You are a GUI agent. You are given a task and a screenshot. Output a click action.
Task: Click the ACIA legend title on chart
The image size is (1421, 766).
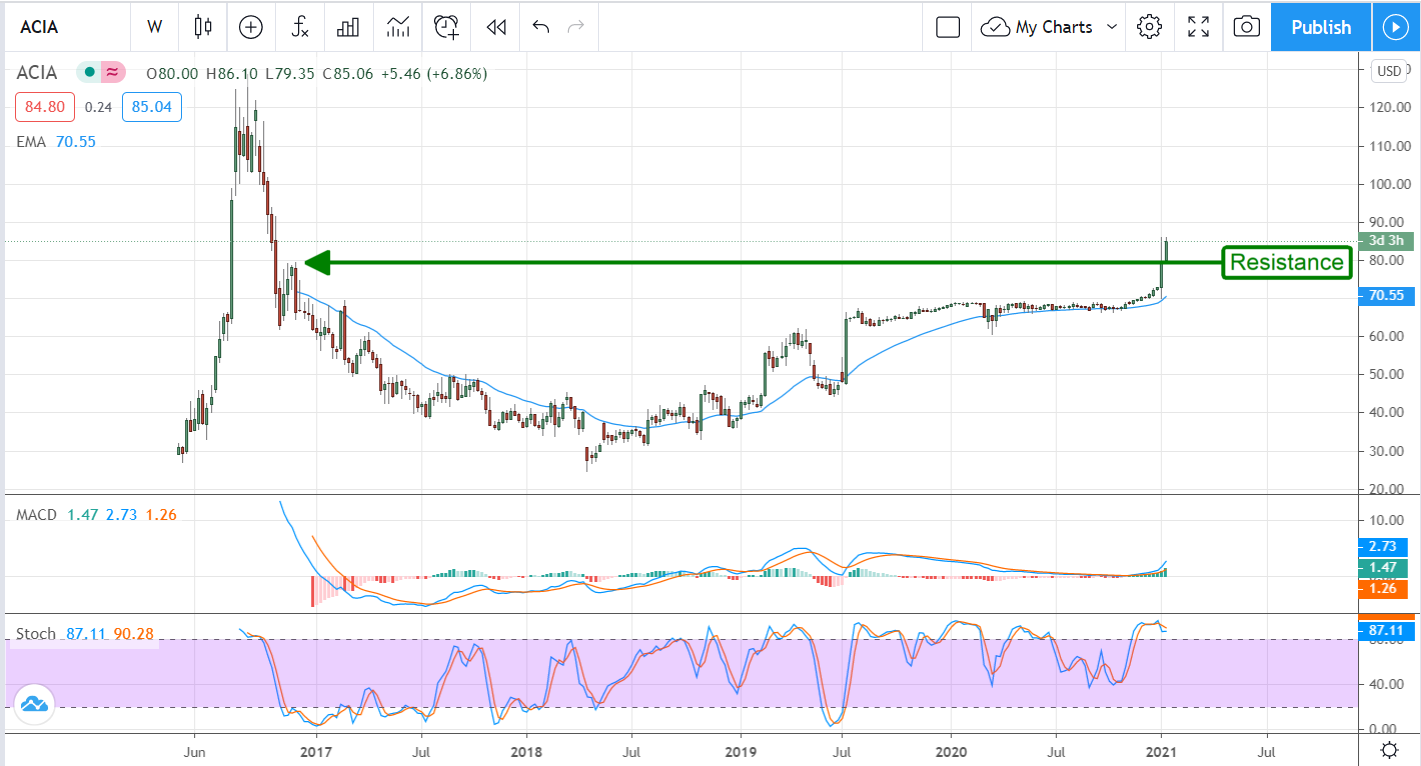[x=37, y=73]
